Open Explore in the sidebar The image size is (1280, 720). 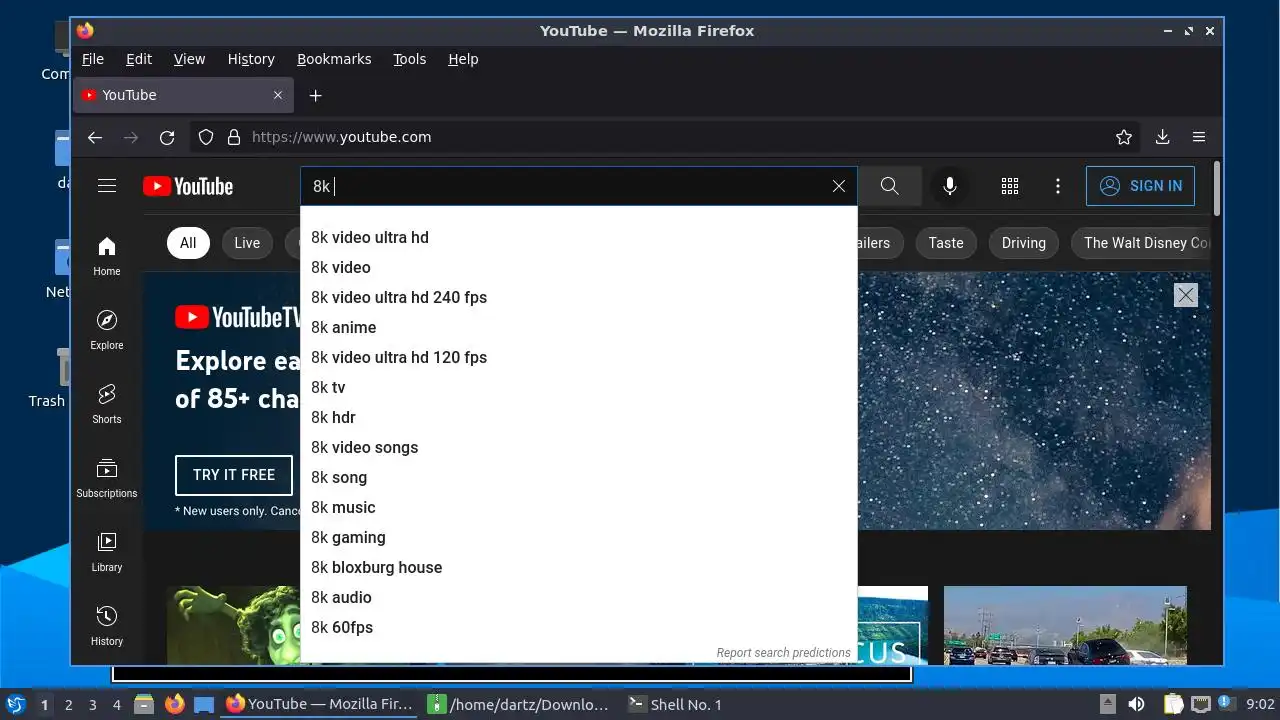(107, 330)
